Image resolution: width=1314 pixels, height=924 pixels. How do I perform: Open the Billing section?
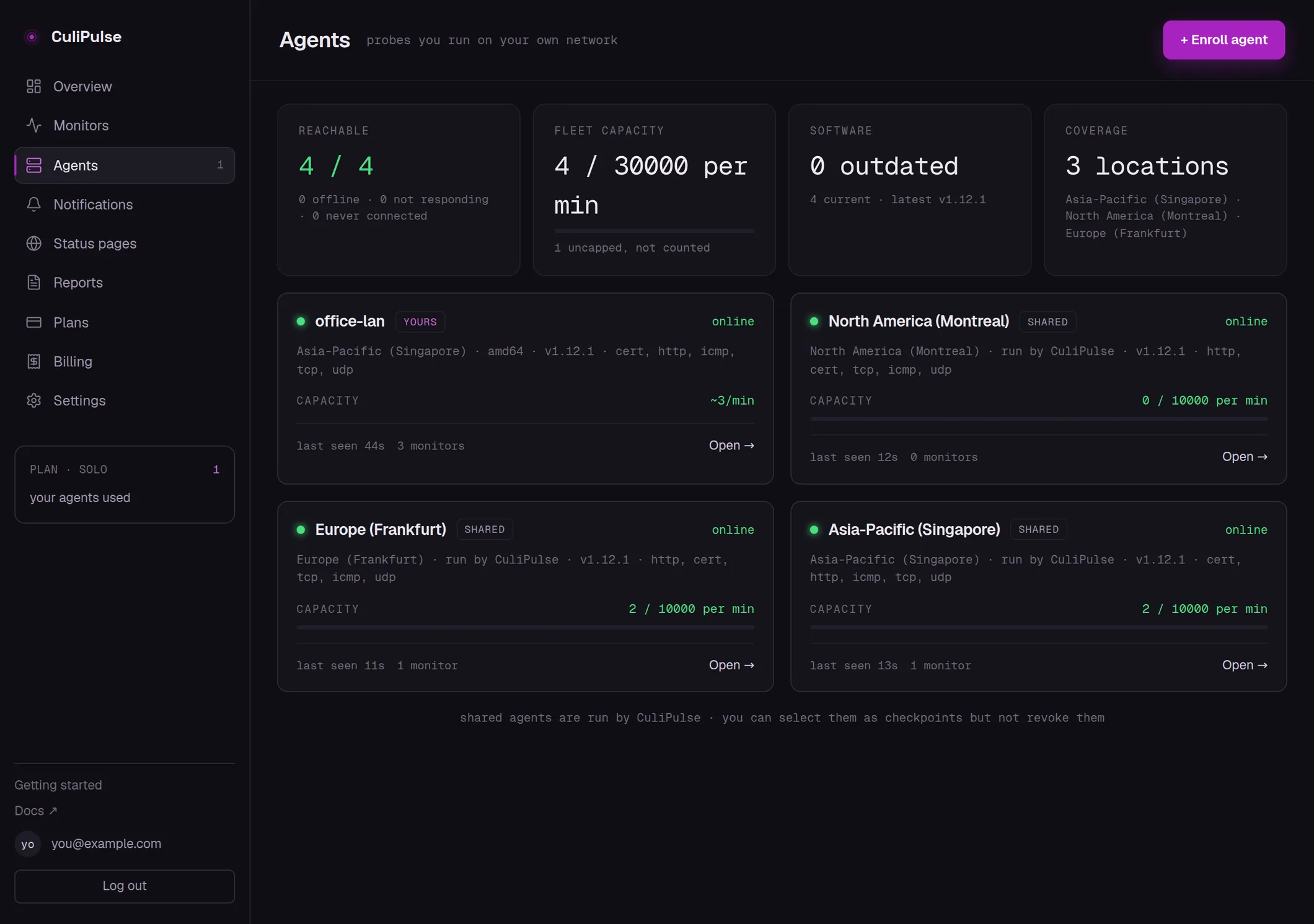125,361
